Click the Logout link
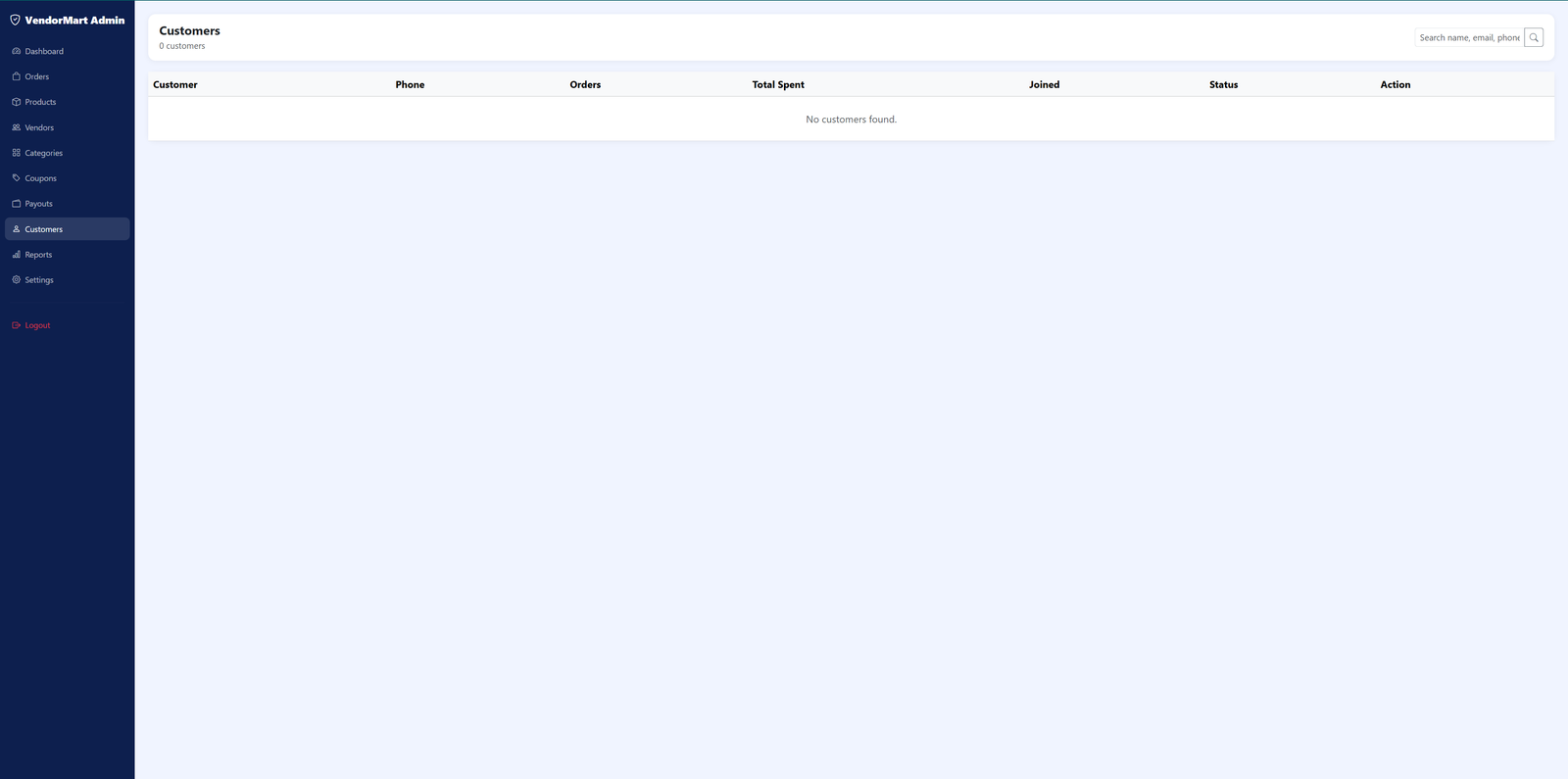 [68, 325]
